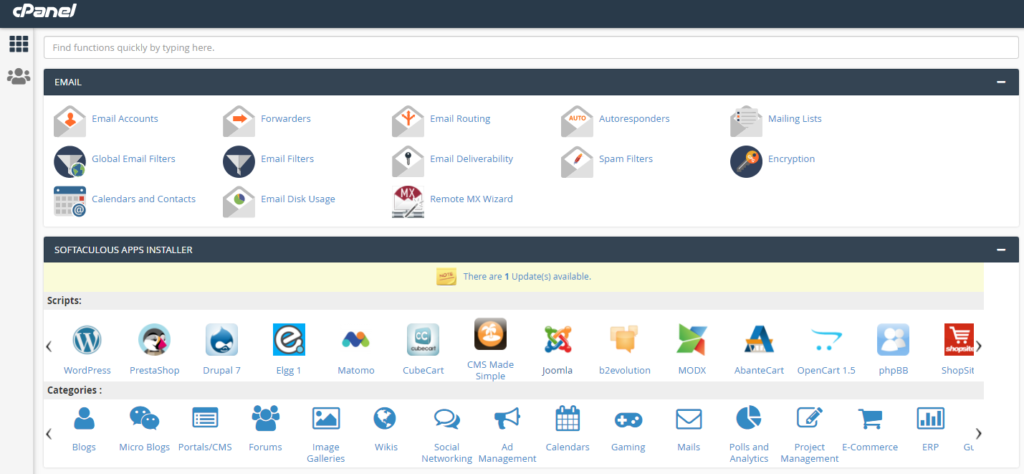The width and height of the screenshot is (1024, 474).
Task: Launch the Joomla script icon
Action: point(558,340)
